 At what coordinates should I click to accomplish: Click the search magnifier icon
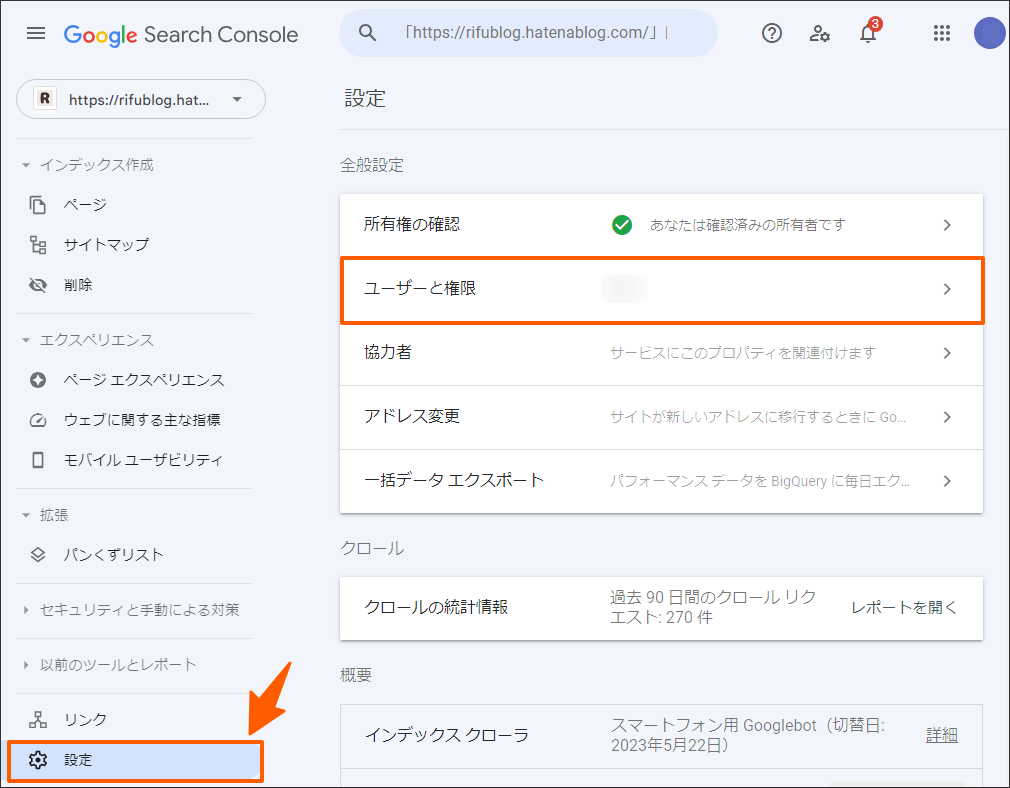[367, 32]
